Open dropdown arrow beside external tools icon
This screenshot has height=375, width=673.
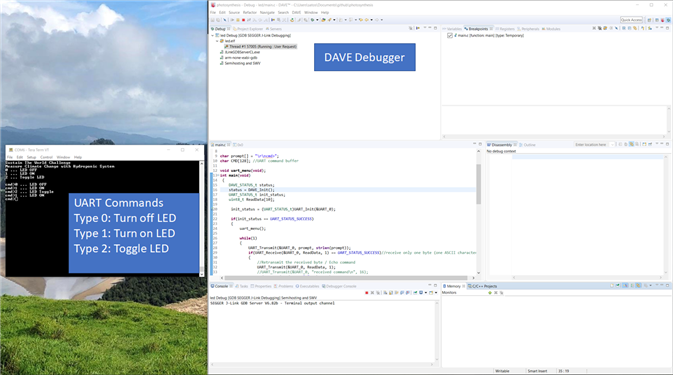334,20
